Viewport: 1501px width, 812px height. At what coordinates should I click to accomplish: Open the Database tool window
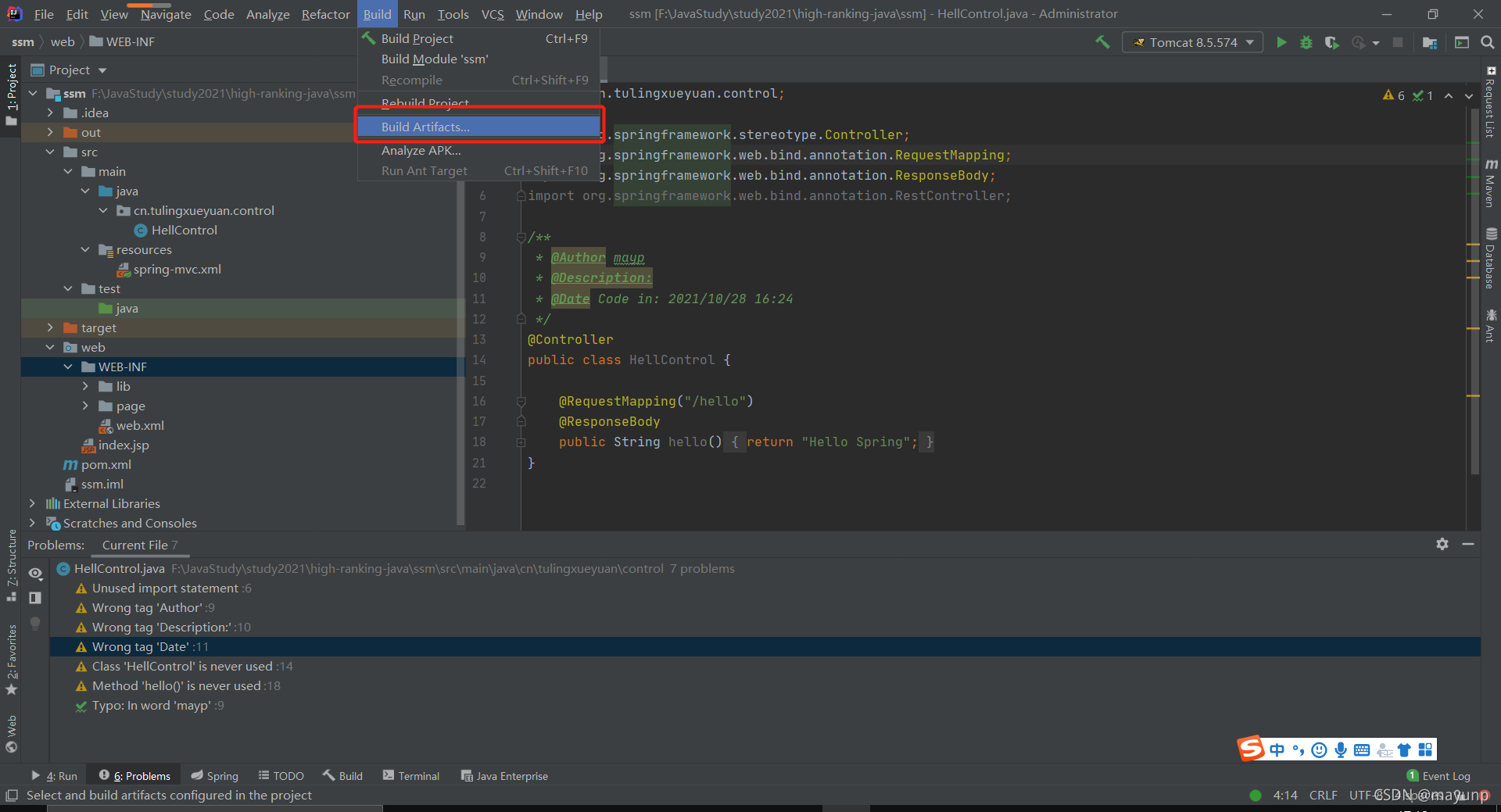1491,258
